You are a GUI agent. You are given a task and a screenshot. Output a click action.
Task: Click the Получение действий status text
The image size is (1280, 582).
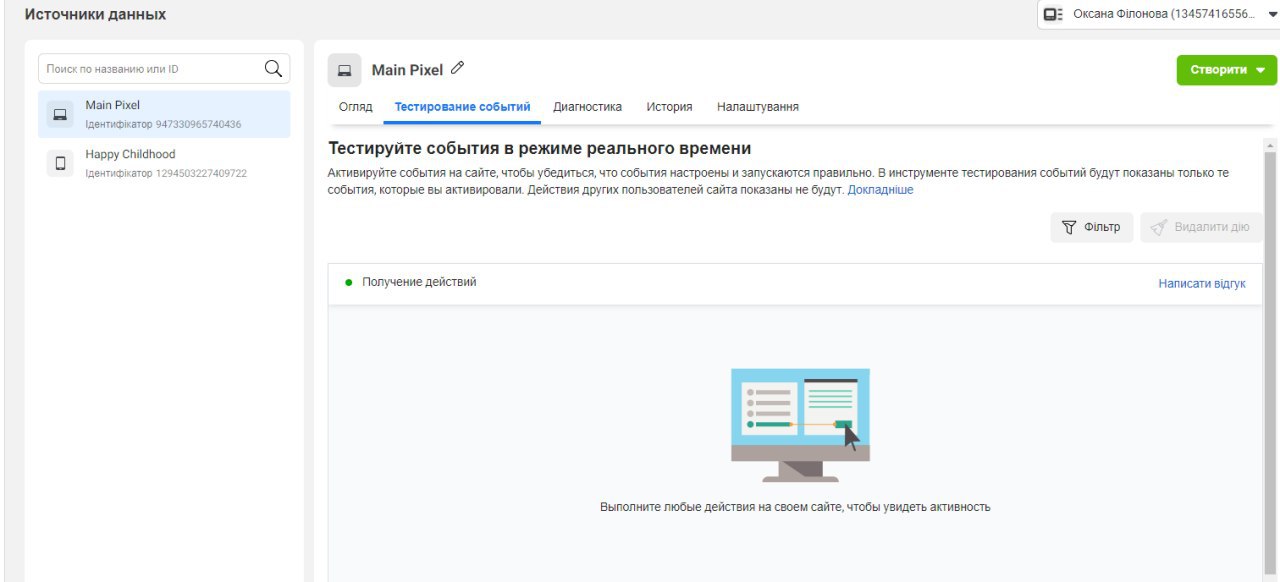(419, 282)
